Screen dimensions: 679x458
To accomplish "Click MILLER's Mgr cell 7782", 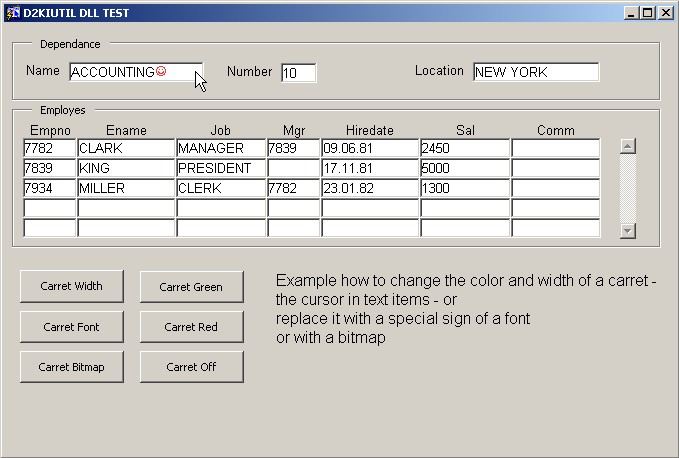I will coord(294,188).
